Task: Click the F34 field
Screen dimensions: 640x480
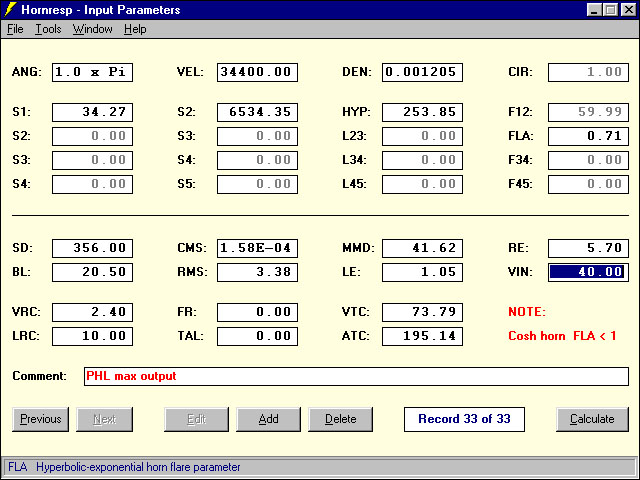Action: click(588, 160)
